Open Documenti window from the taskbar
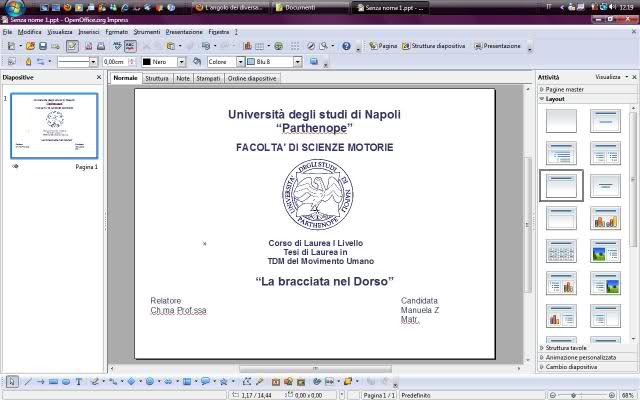The height and width of the screenshot is (400, 640). point(311,7)
